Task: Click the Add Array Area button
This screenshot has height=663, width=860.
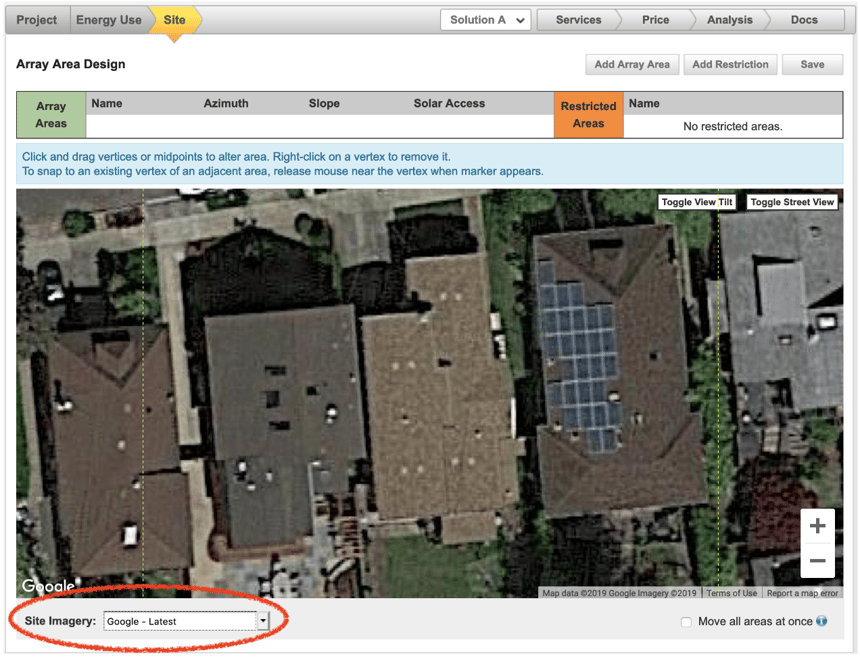Action: [x=632, y=64]
